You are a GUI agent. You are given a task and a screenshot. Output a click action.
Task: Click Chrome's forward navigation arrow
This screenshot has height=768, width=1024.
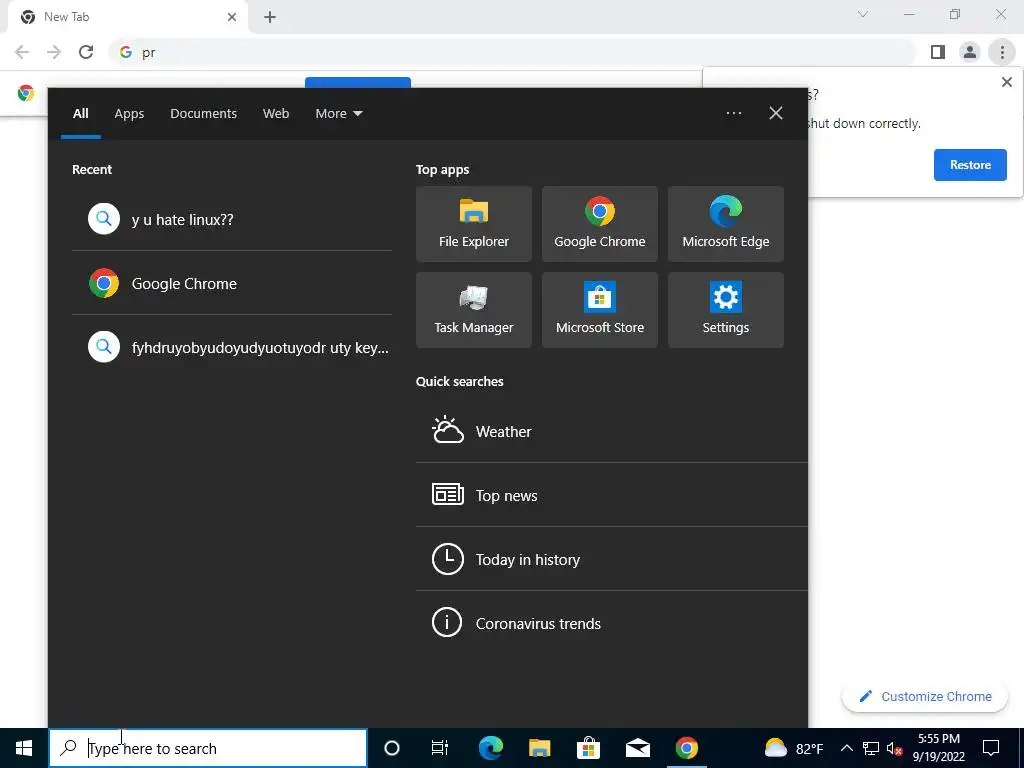(x=54, y=52)
